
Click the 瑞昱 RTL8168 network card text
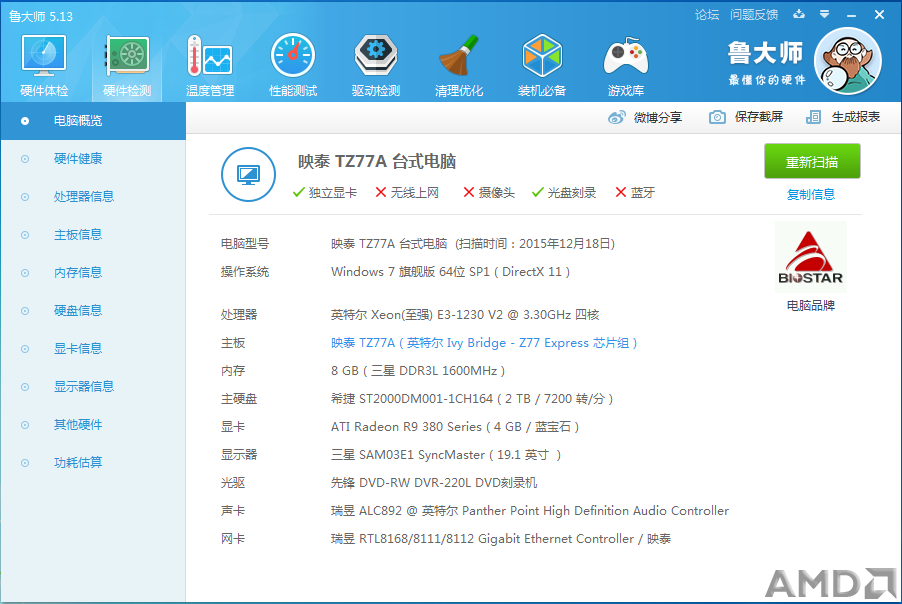pos(500,539)
